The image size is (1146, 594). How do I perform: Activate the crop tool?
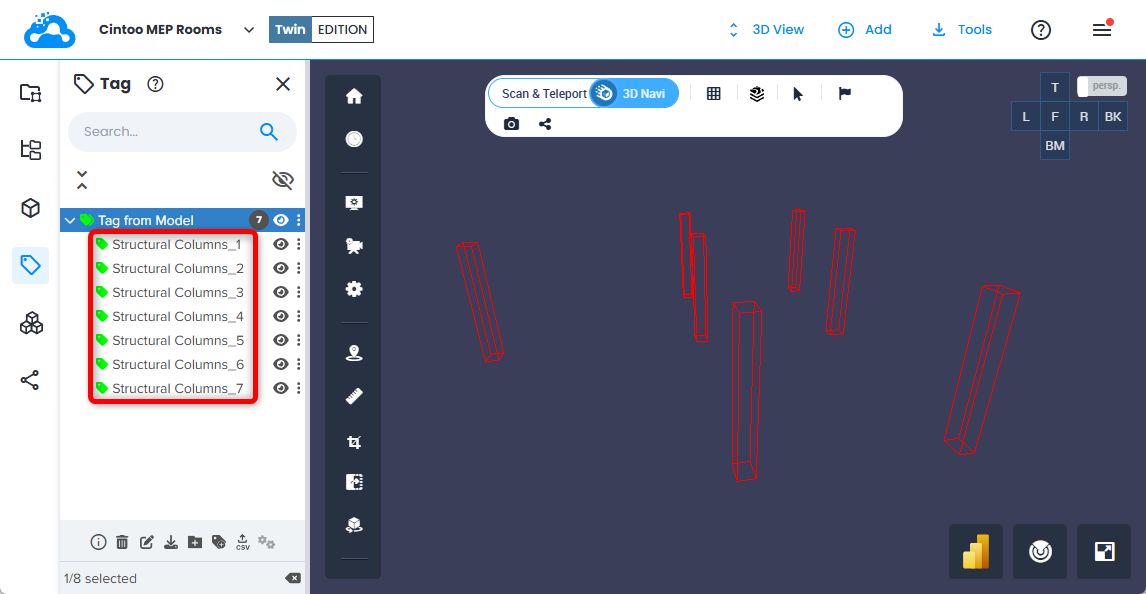pos(354,442)
